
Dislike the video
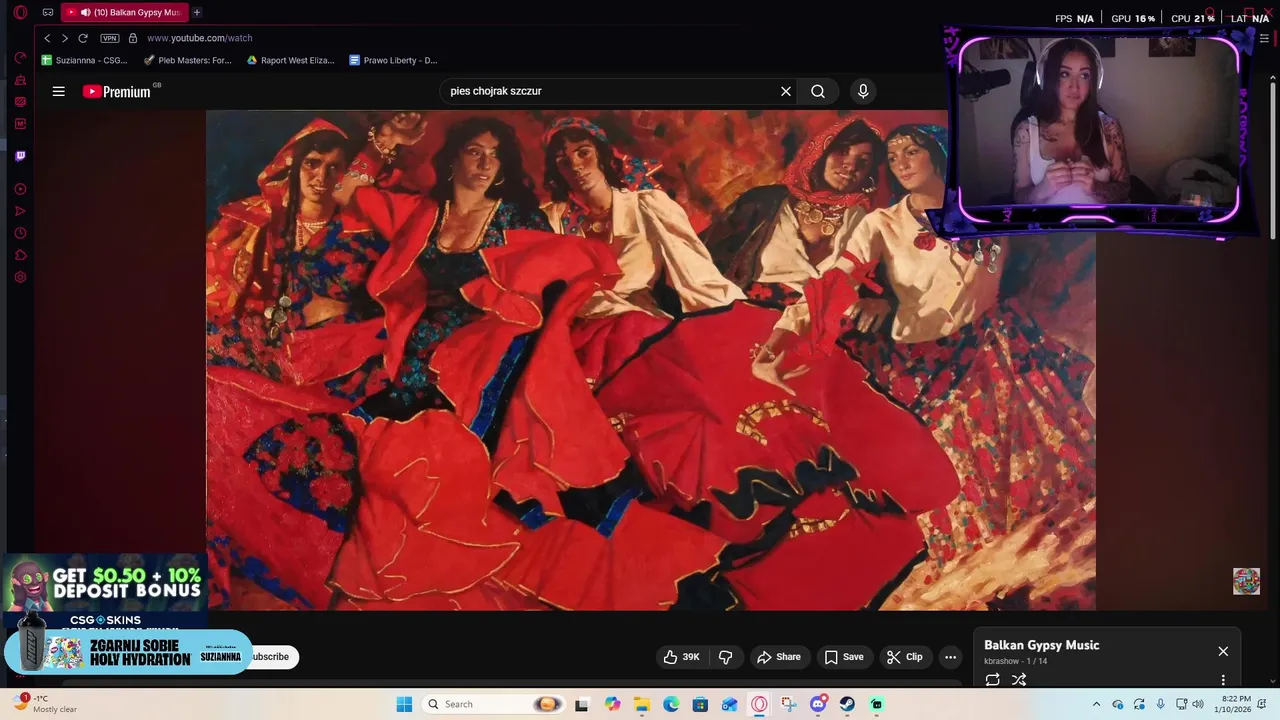[x=726, y=657]
